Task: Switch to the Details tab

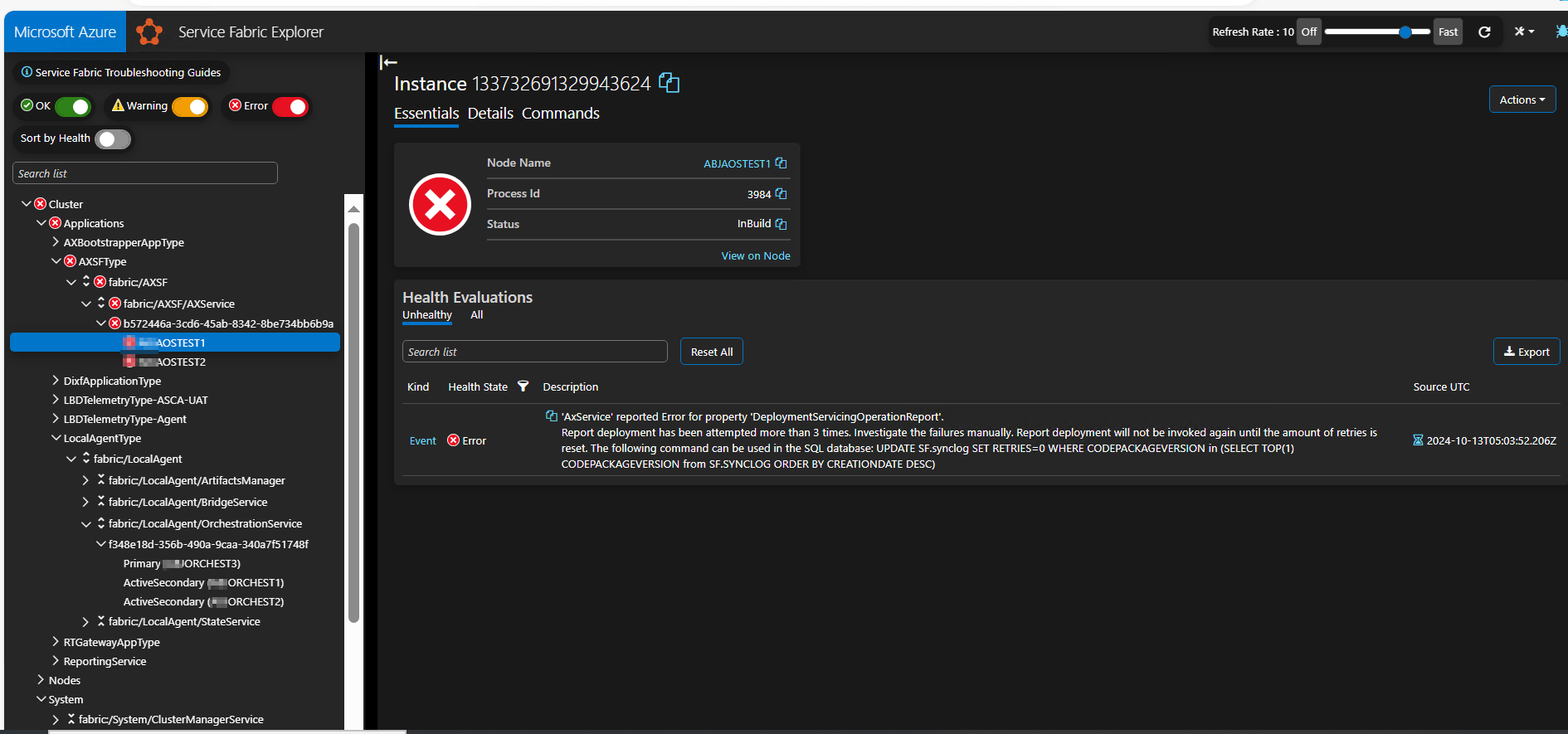Action: (490, 114)
